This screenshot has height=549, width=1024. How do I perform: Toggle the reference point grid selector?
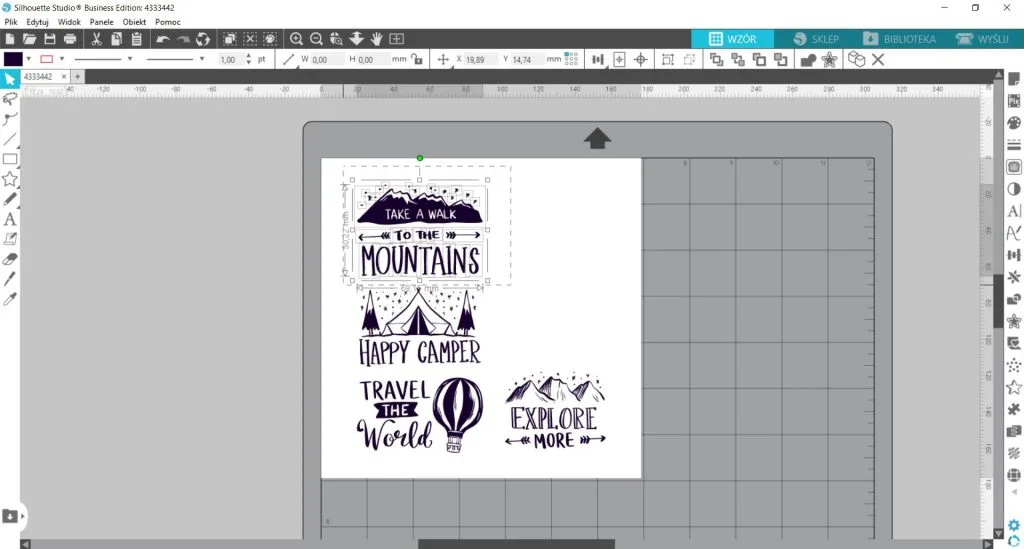[x=571, y=59]
